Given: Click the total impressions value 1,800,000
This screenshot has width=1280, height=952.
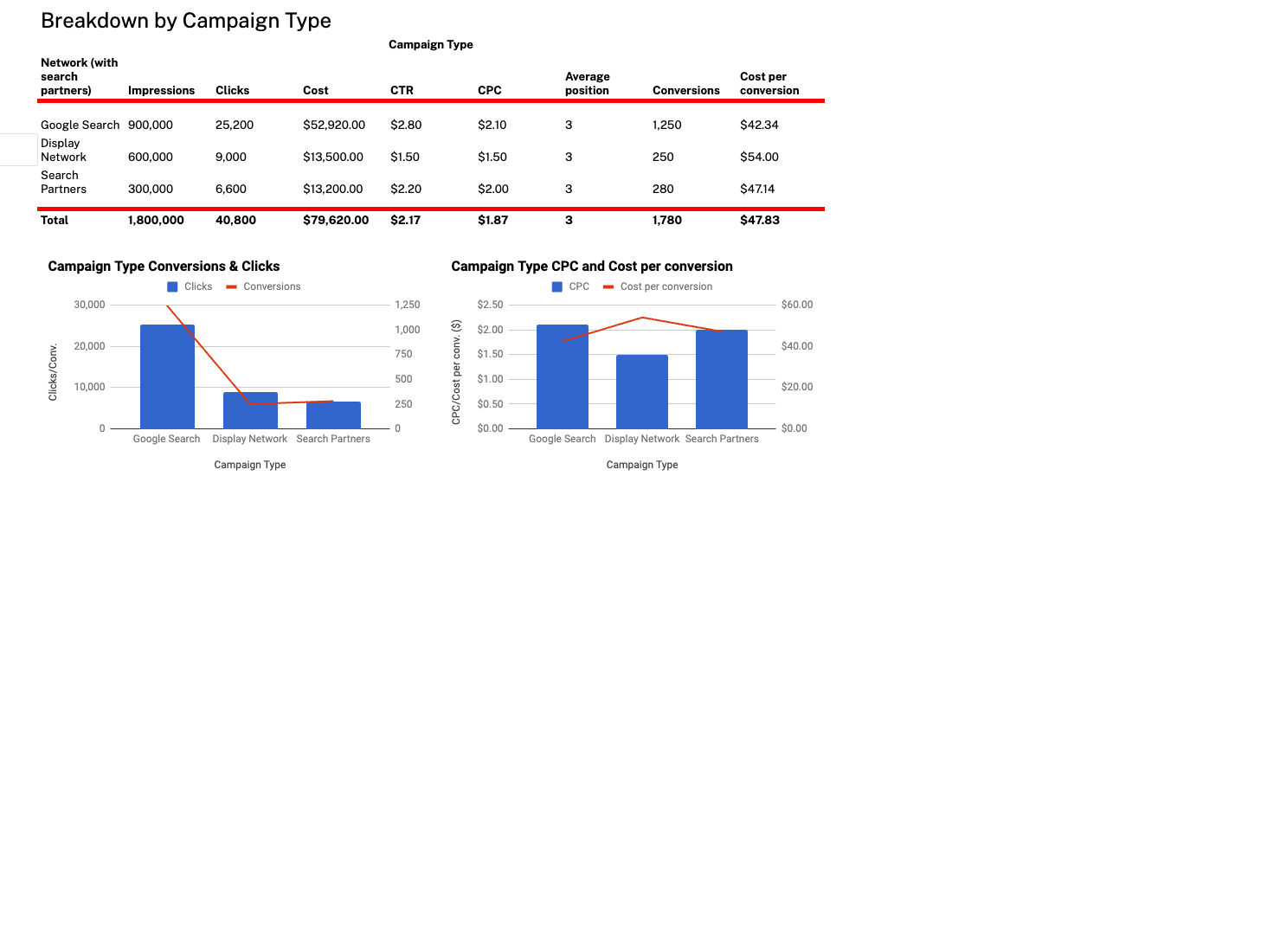Looking at the screenshot, I should (156, 220).
